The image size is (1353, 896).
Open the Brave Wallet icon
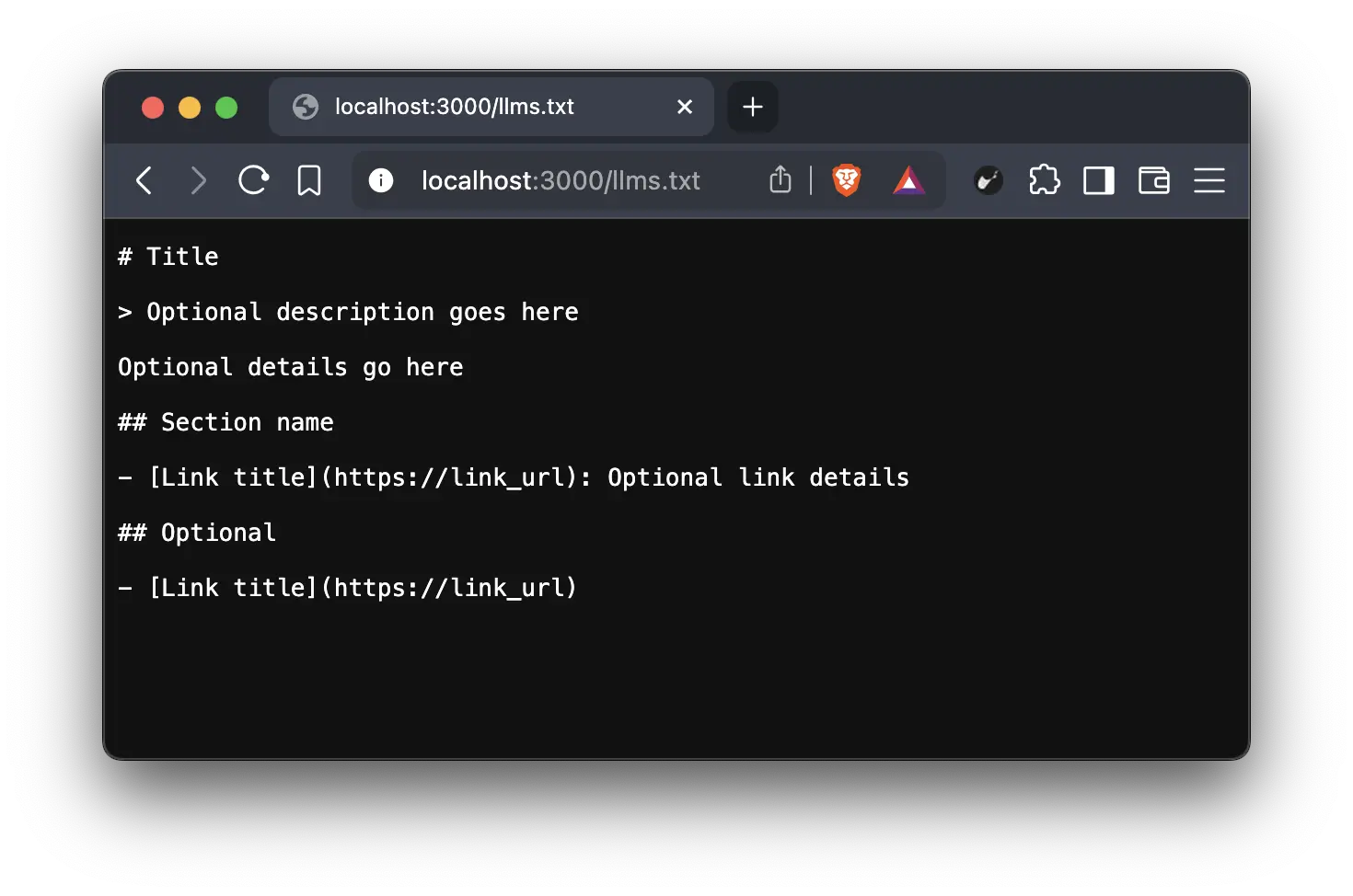pos(1154,180)
